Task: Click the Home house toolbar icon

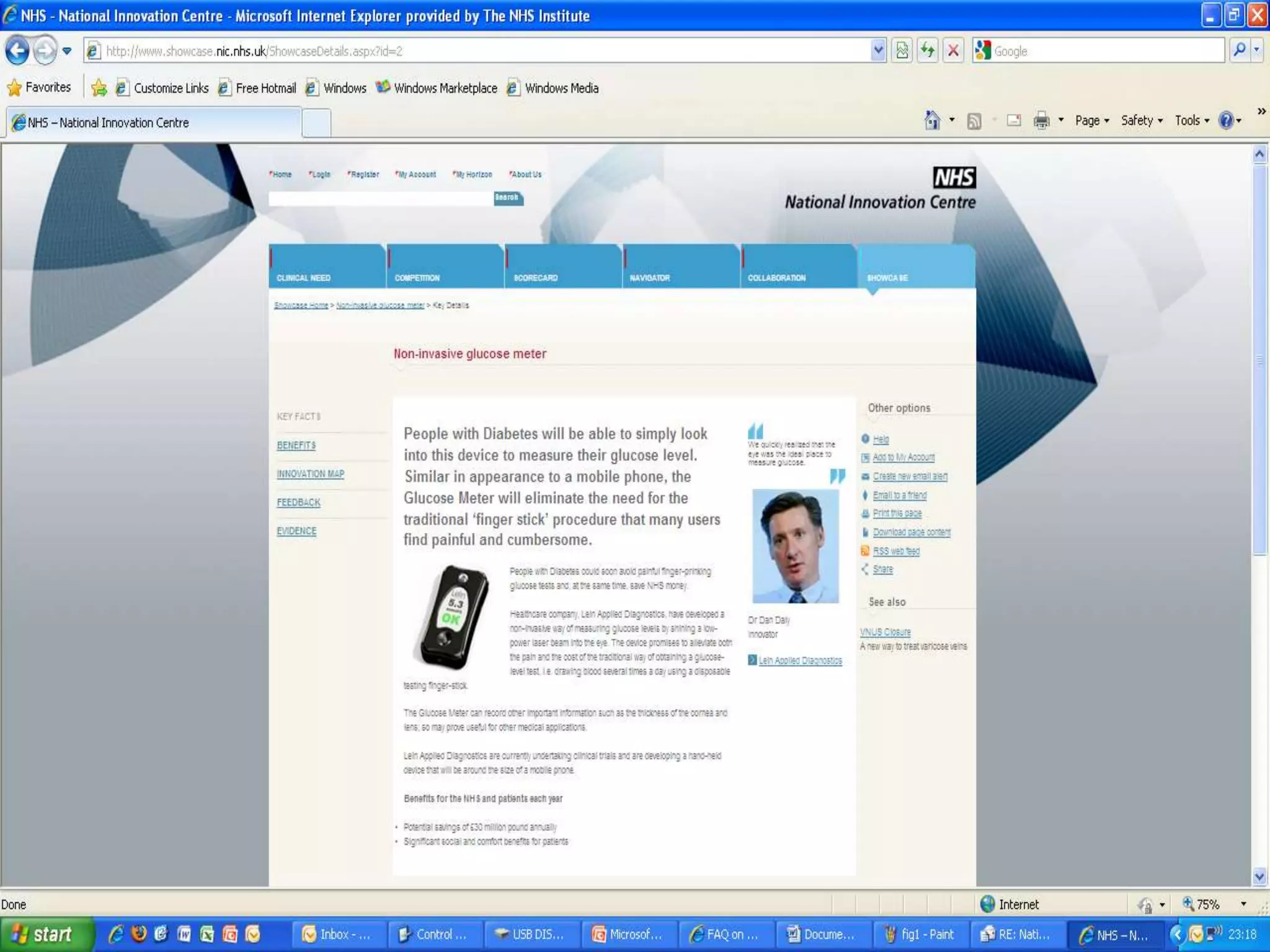Action: [932, 120]
